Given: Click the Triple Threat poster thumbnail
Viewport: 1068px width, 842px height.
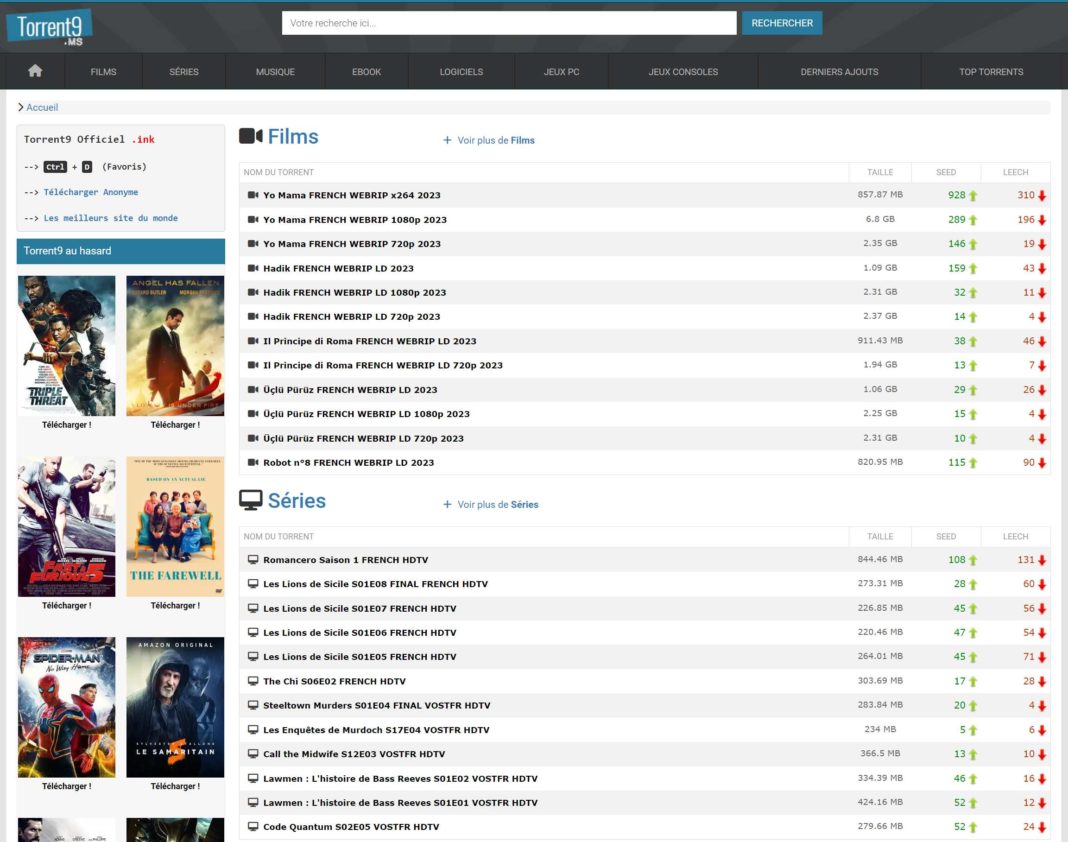Looking at the screenshot, I should pyautogui.click(x=67, y=346).
